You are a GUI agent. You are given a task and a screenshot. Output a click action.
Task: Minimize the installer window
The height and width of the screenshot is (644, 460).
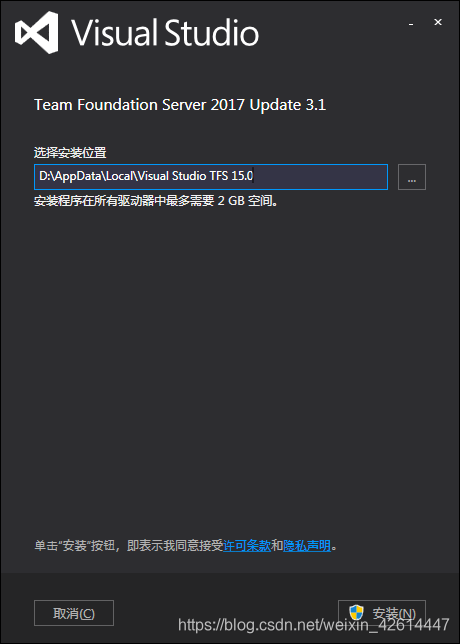[x=411, y=23]
